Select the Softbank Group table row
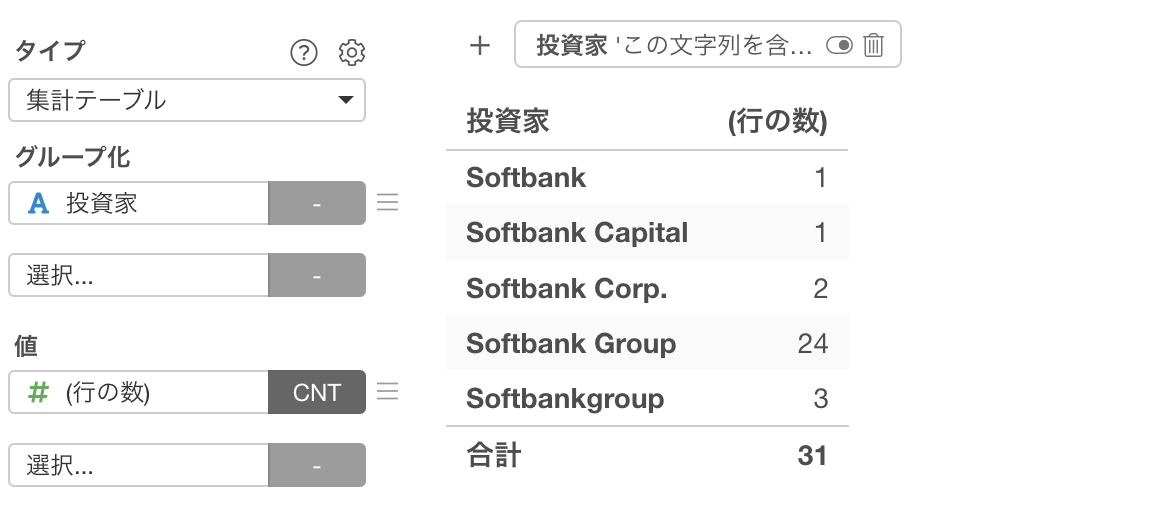 (x=647, y=343)
